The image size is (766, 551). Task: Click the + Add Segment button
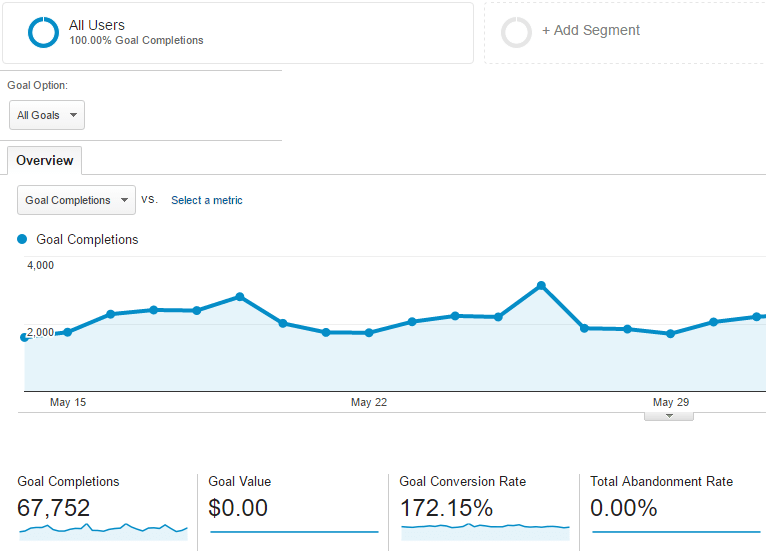click(x=590, y=31)
